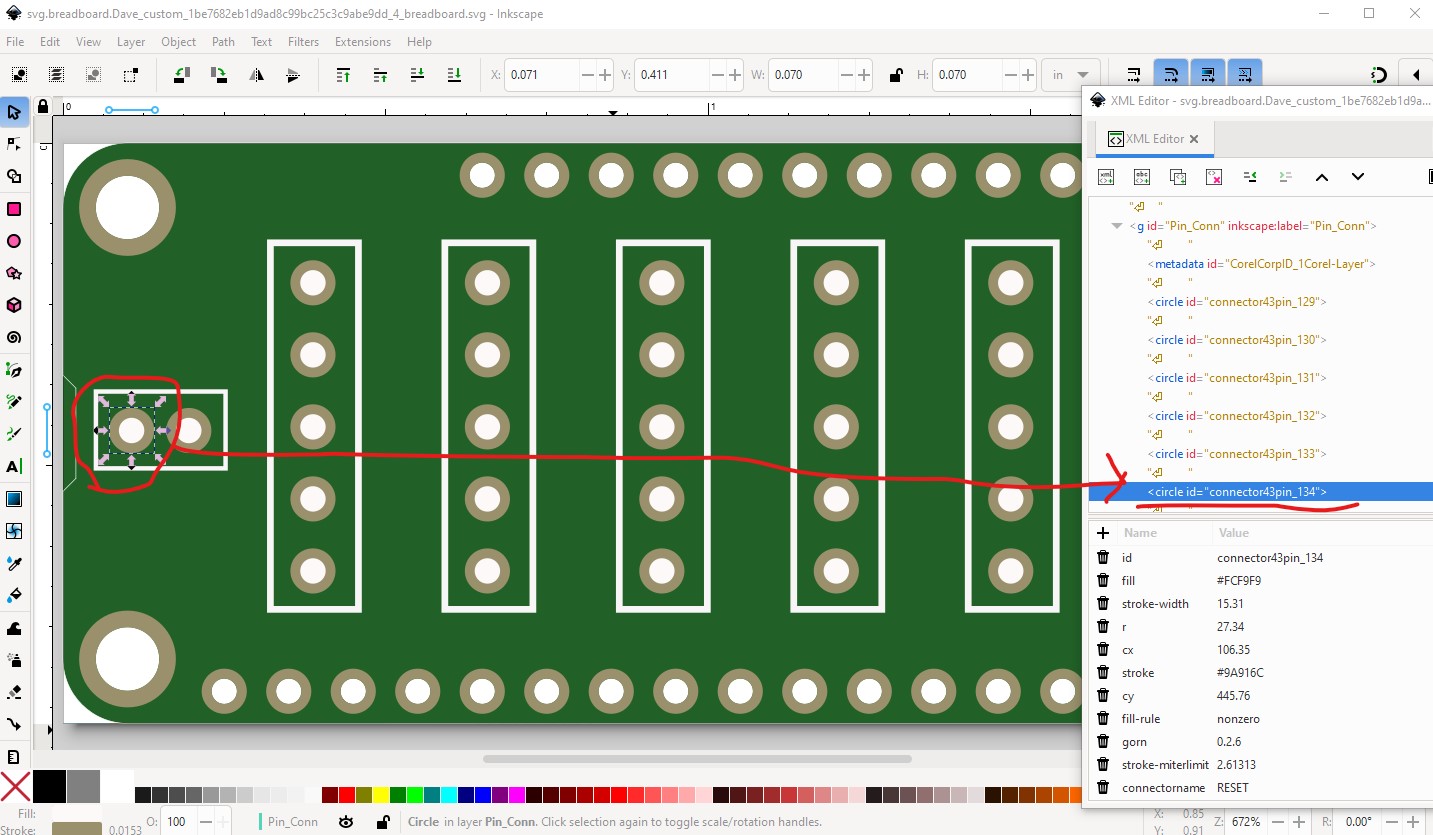Delete the connectorname attribute with trash icon
The height and width of the screenshot is (835, 1433).
[x=1103, y=787]
